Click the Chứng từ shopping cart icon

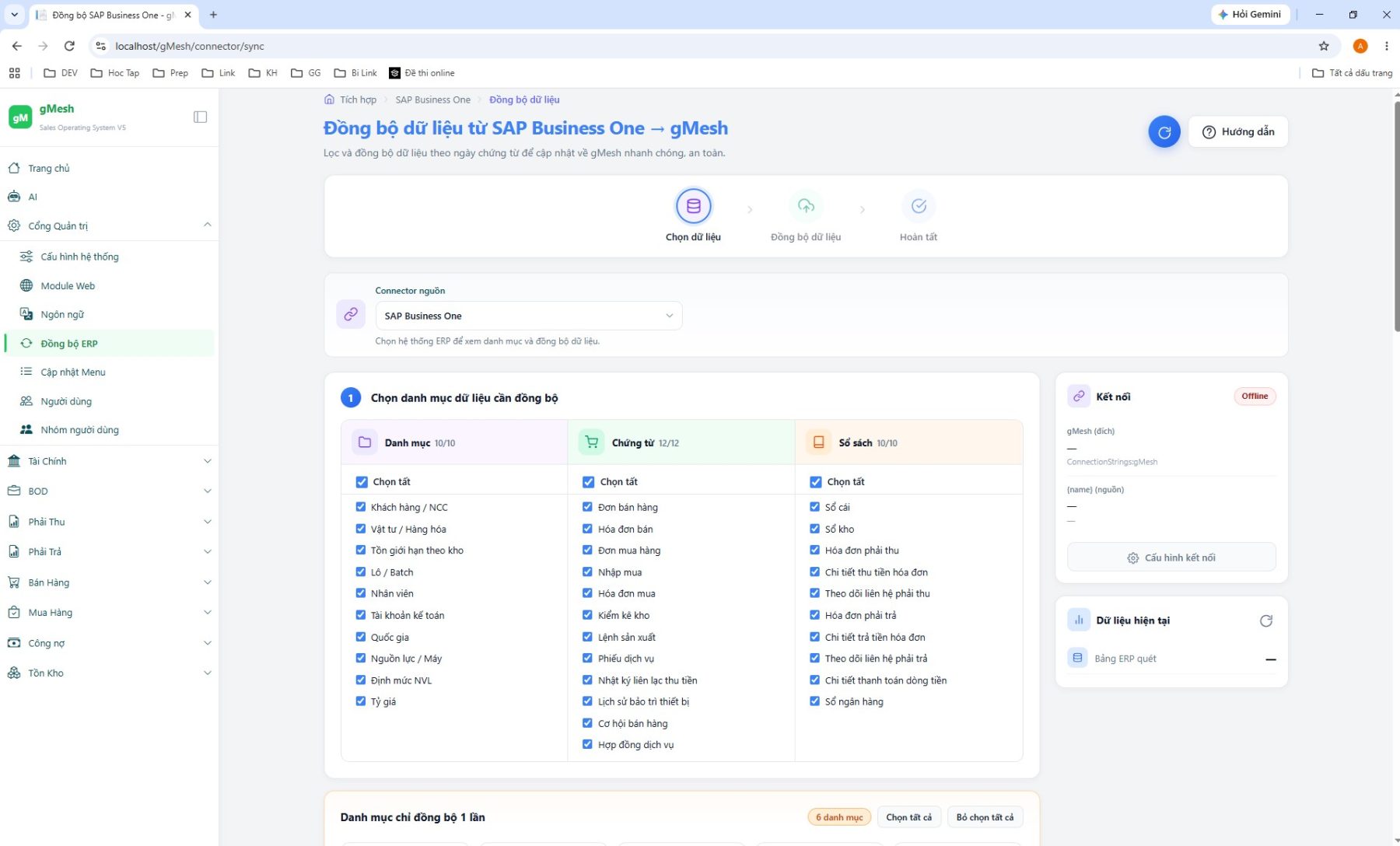point(592,442)
